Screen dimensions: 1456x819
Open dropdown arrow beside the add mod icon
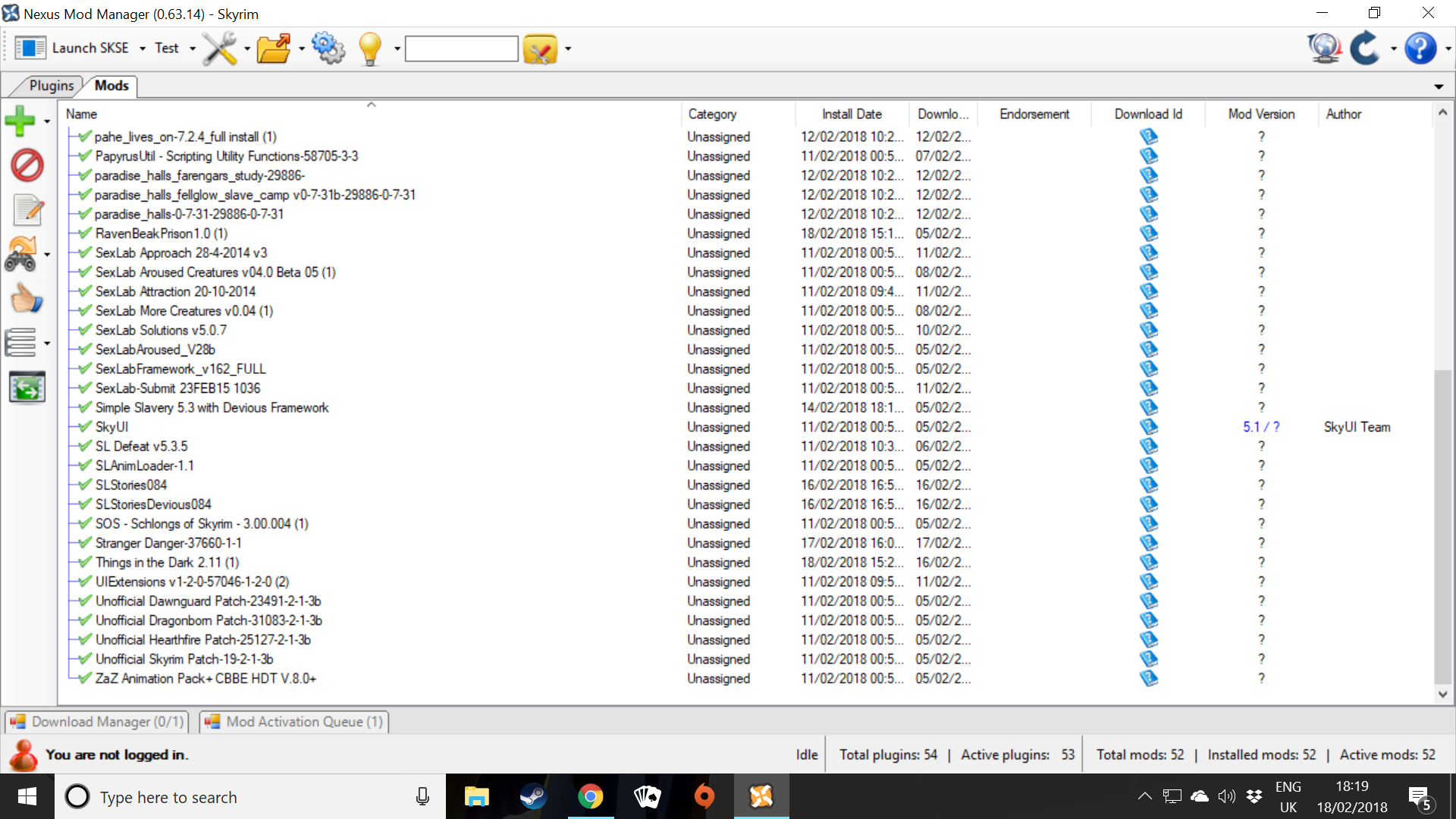click(x=47, y=121)
